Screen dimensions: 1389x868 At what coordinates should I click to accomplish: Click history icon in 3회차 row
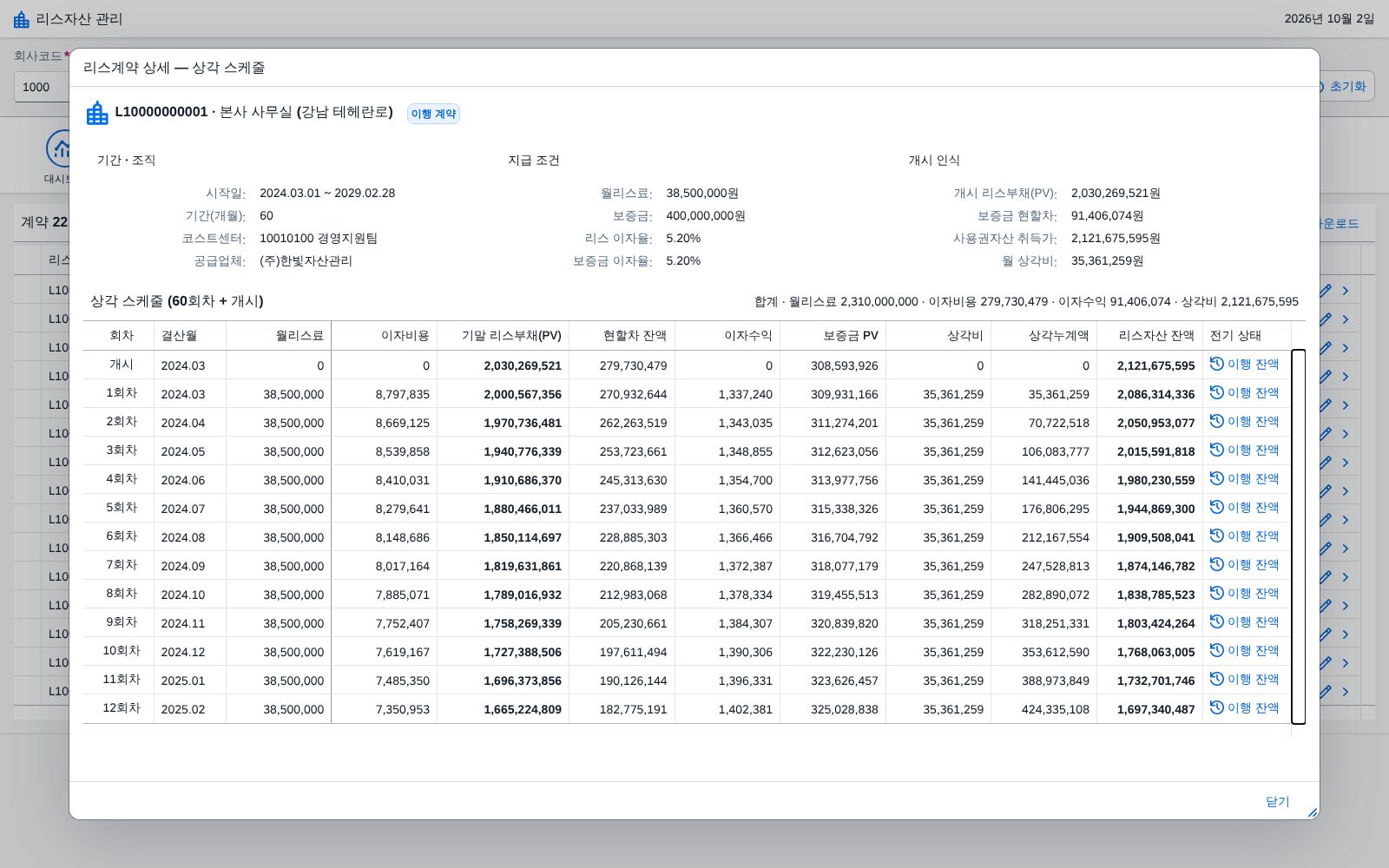point(1217,450)
